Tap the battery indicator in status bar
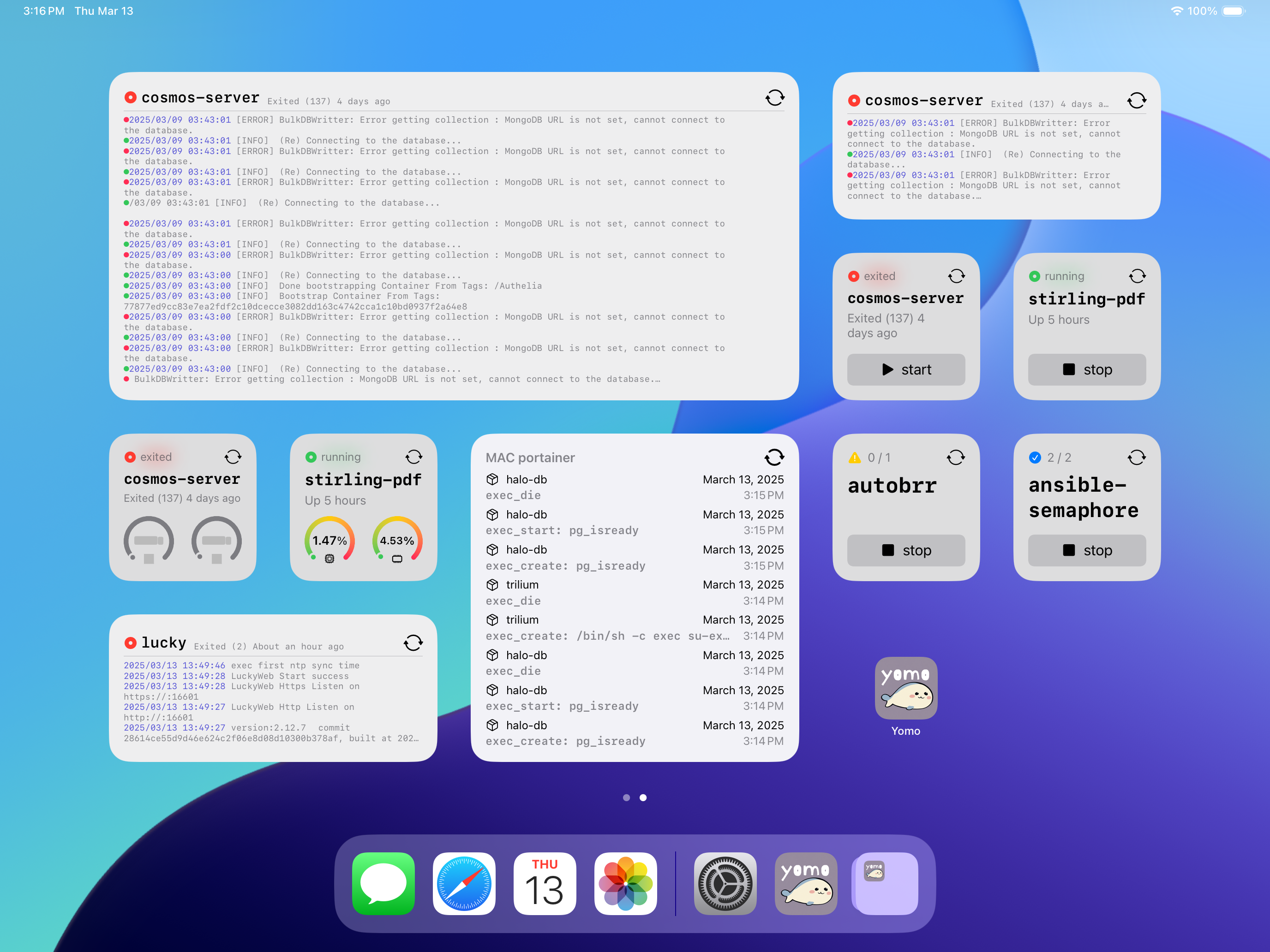The image size is (1270, 952). [x=1233, y=11]
